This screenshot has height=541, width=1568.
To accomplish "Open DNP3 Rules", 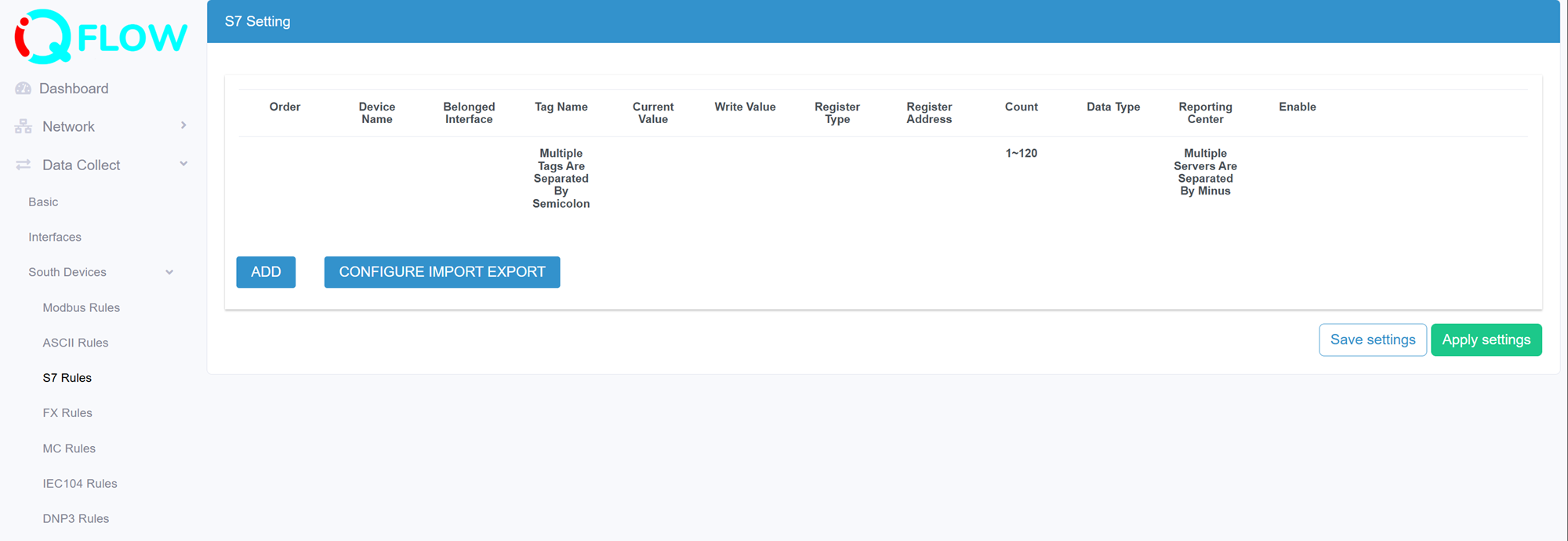I will point(76,519).
